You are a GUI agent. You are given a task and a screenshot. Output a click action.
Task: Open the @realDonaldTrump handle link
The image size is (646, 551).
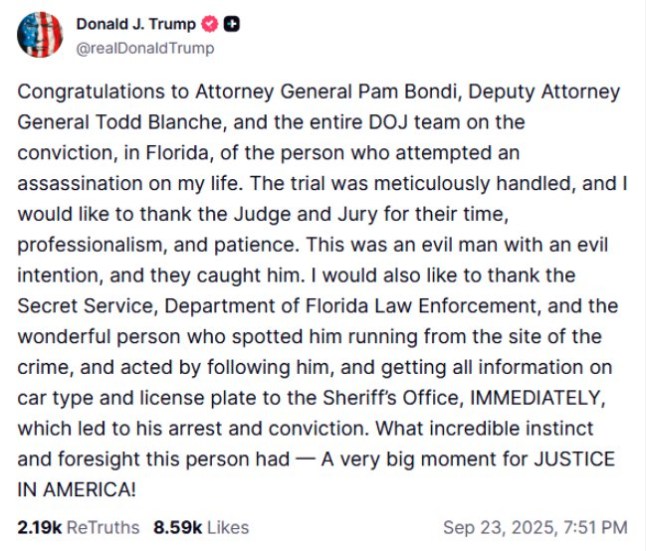coord(145,47)
